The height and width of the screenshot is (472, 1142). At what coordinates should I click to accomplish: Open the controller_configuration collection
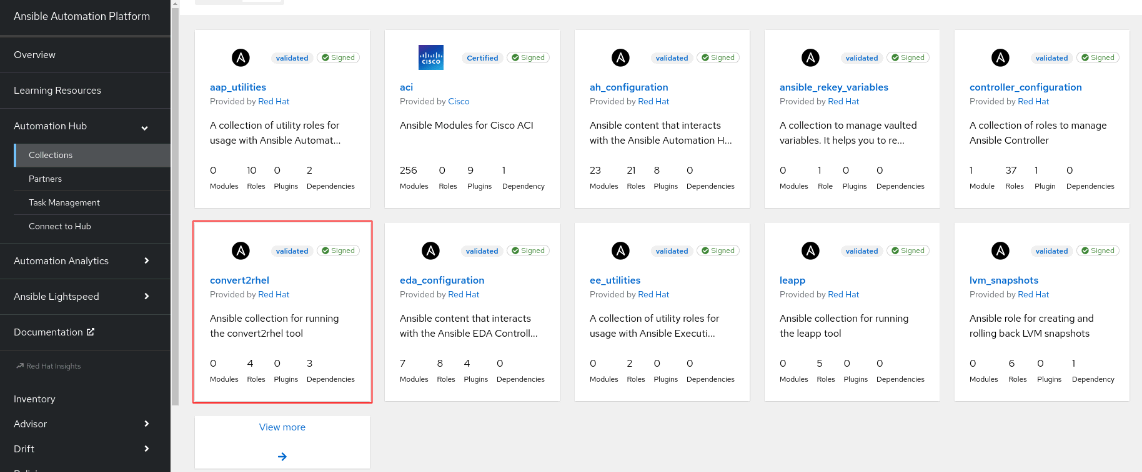(1025, 87)
